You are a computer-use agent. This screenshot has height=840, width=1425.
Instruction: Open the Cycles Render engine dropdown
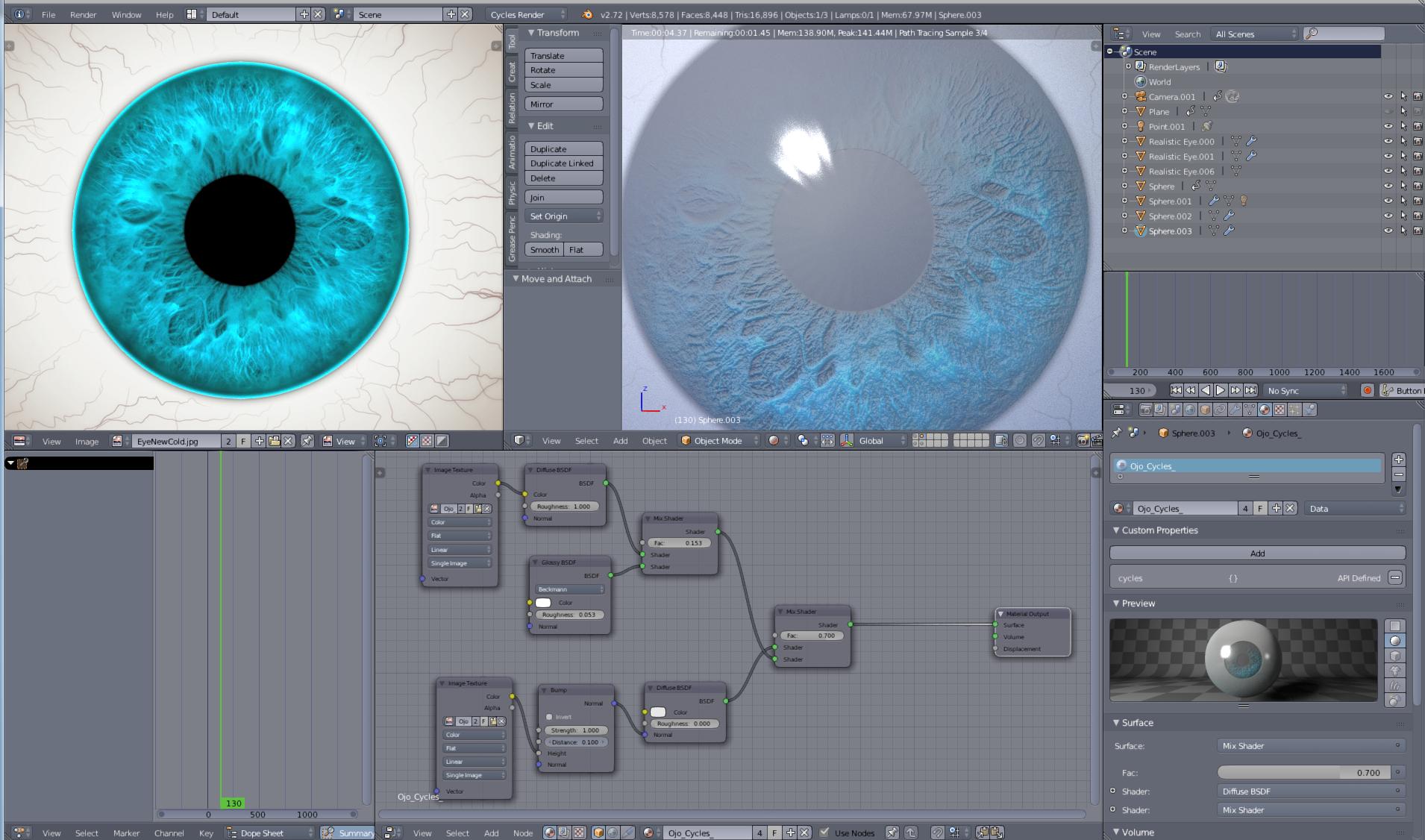526,14
